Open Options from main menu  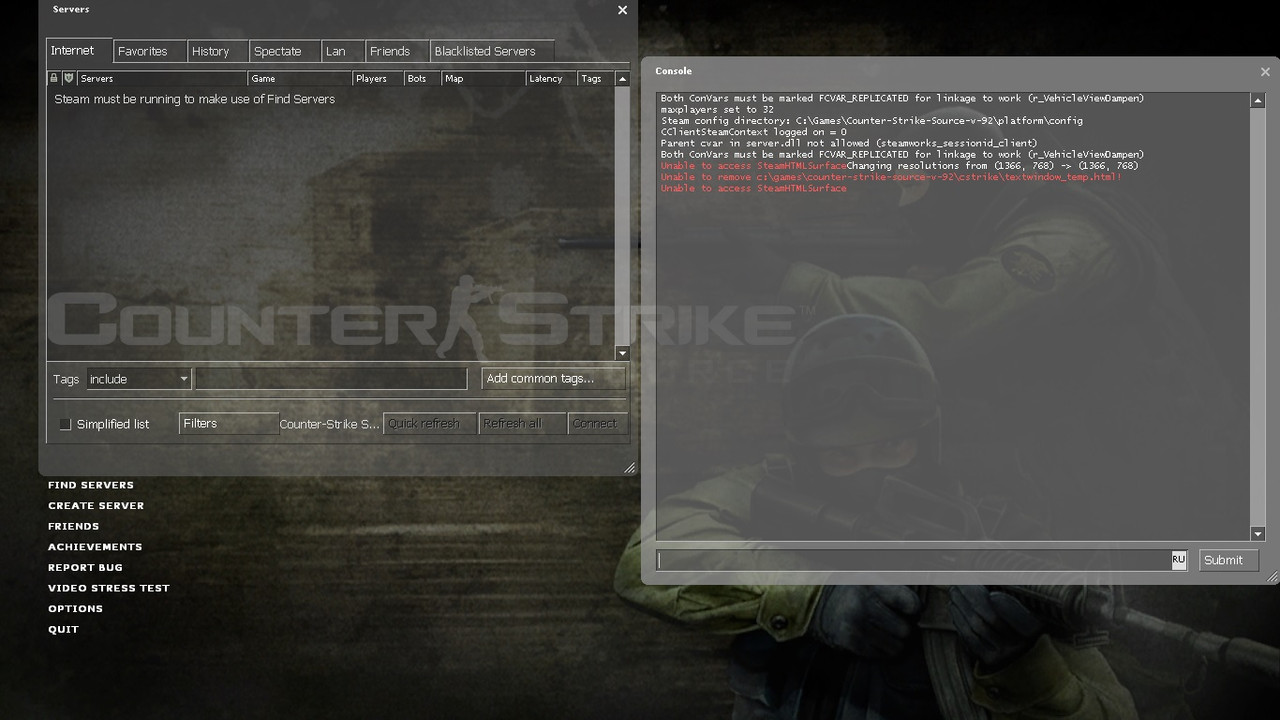76,609
